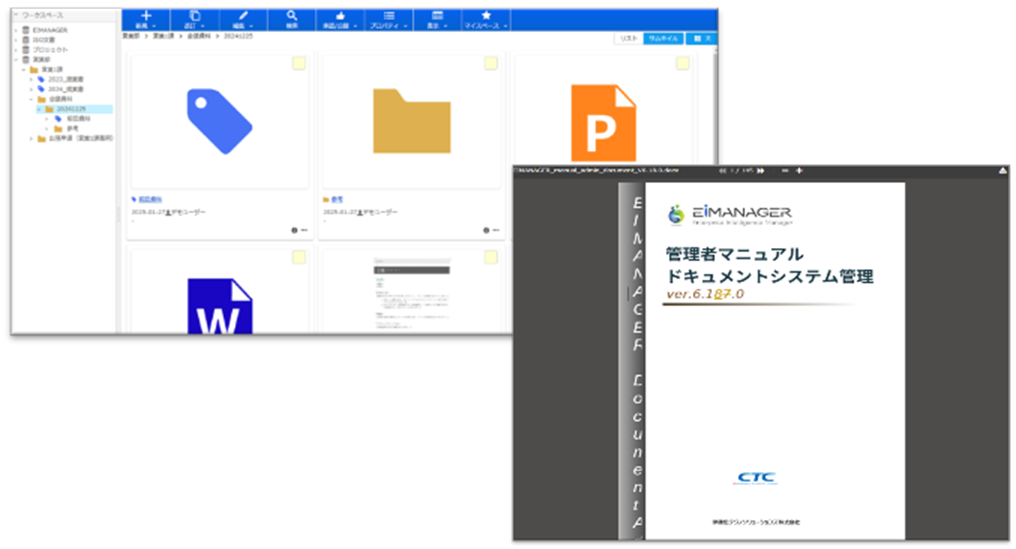Viewport: 1016px width, 549px height.
Task: Open the more options on tag card
Action: tap(304, 230)
